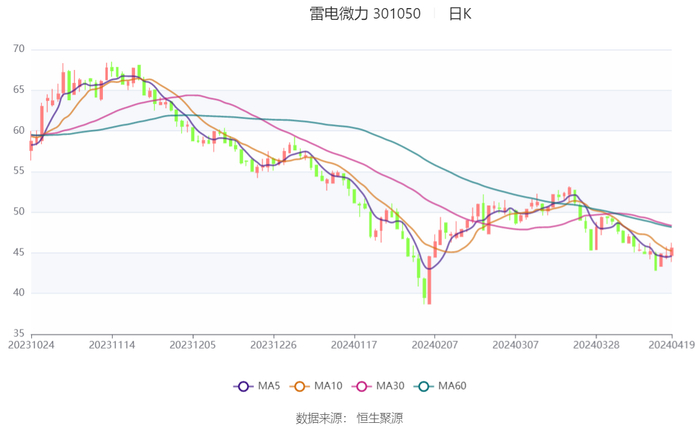Click the pink MA30 legend circle marker
The image size is (700, 426).
[358, 386]
